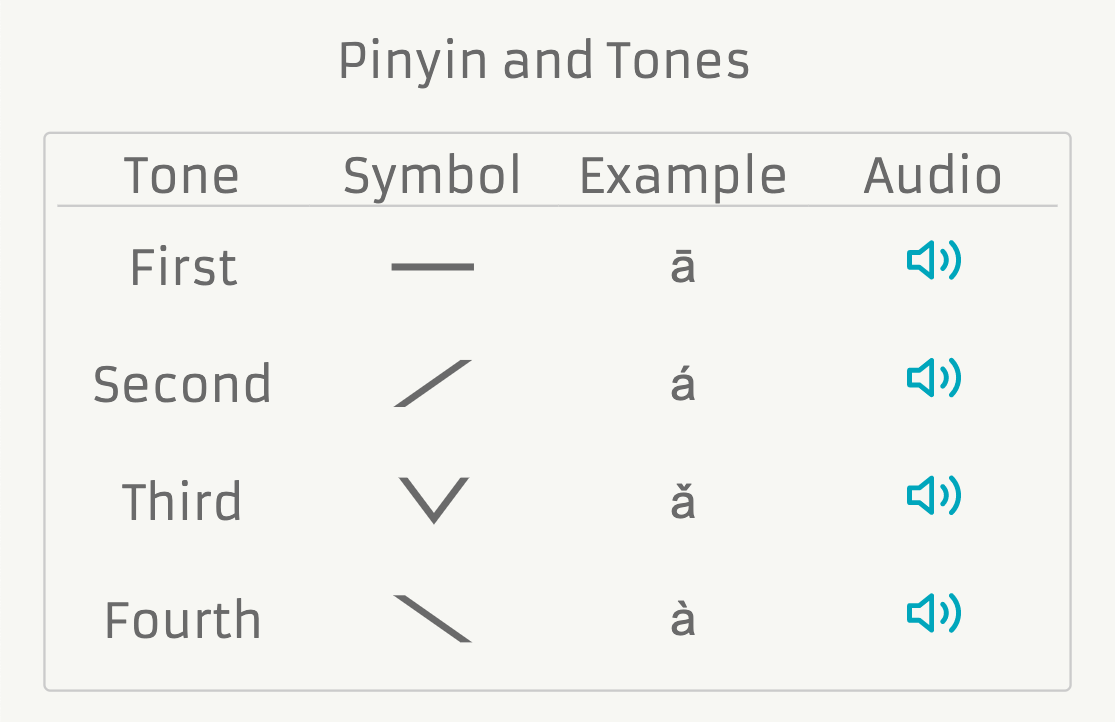1115x722 pixels.
Task: Click the "Symbol" column header
Action: tap(432, 176)
